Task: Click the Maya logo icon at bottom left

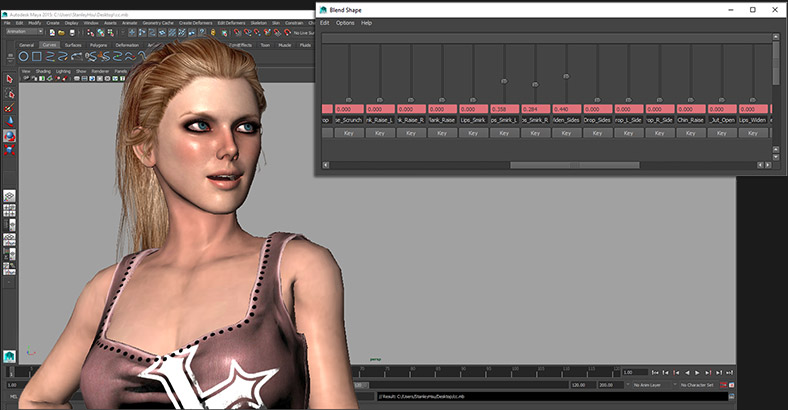Action: pos(9,357)
